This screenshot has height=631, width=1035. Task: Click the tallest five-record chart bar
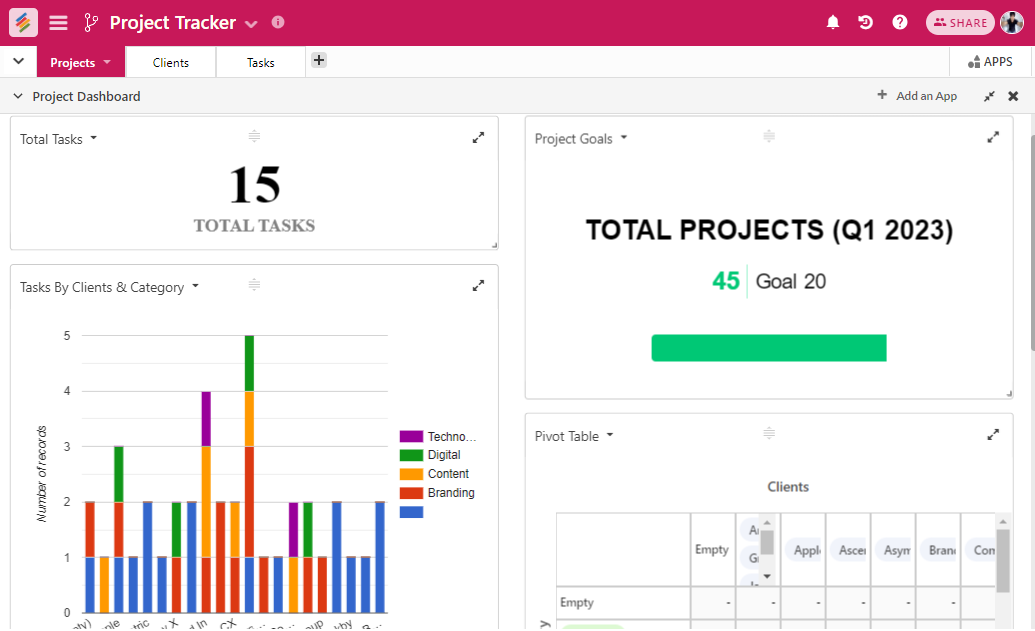[250, 474]
